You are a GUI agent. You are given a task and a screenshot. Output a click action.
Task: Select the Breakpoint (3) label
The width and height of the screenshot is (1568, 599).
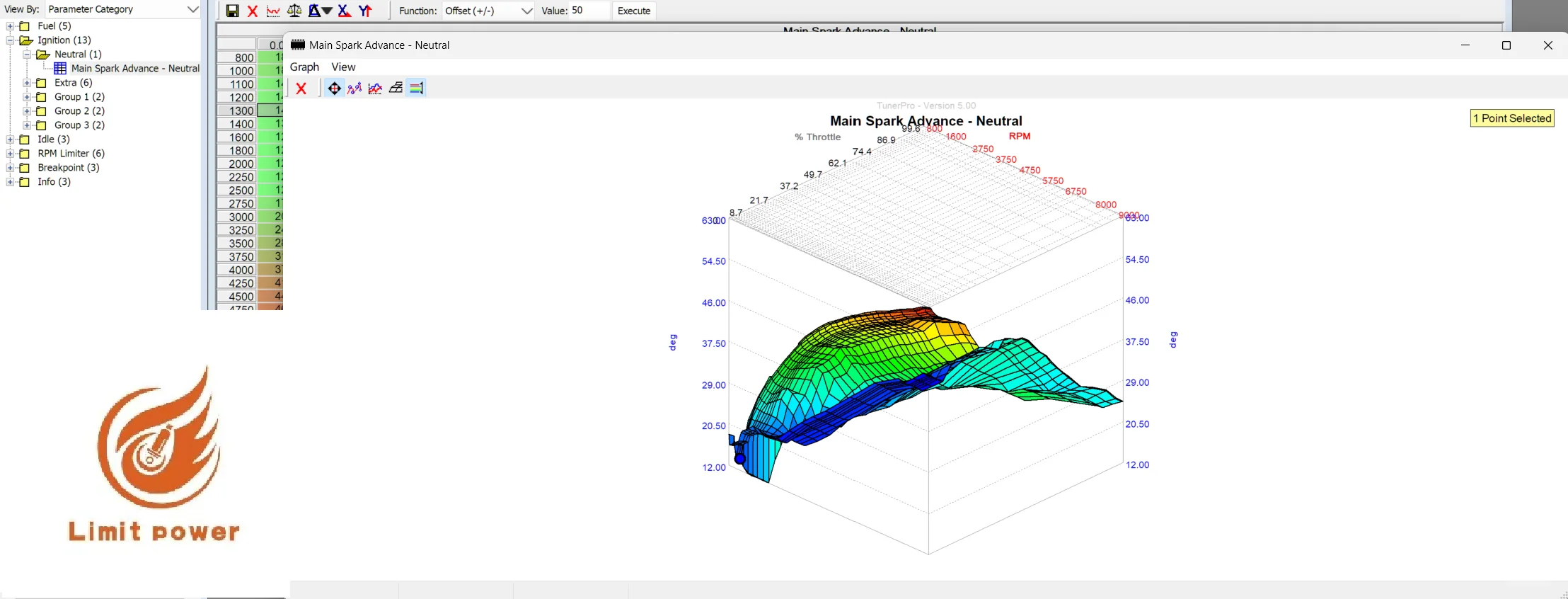69,168
